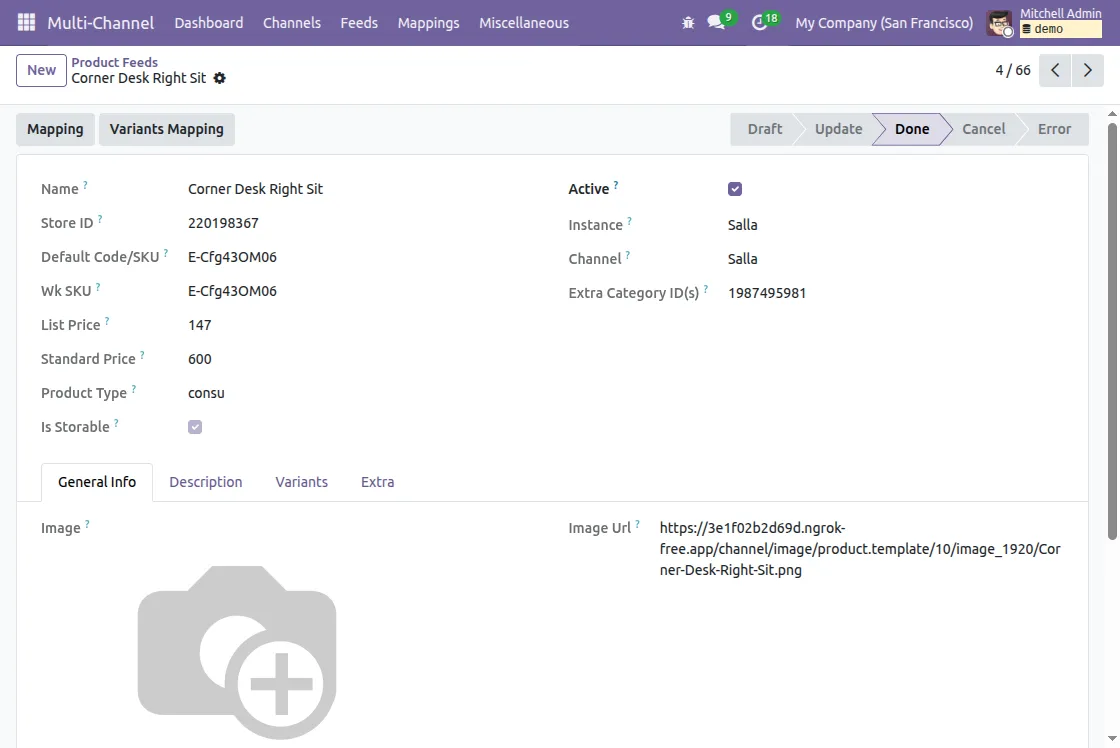Switch to the Description tab
Viewport: 1120px width, 748px height.
(205, 482)
